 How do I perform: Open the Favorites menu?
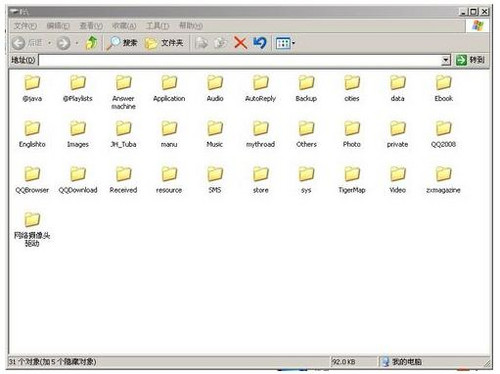click(x=124, y=26)
